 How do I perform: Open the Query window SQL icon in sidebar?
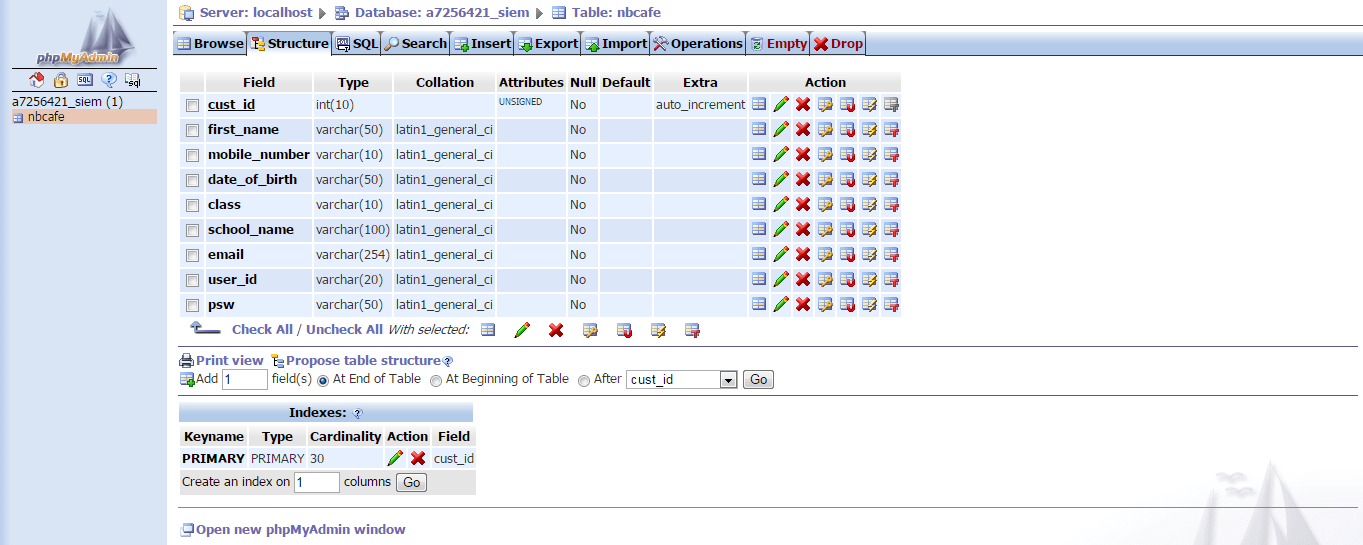tap(85, 80)
